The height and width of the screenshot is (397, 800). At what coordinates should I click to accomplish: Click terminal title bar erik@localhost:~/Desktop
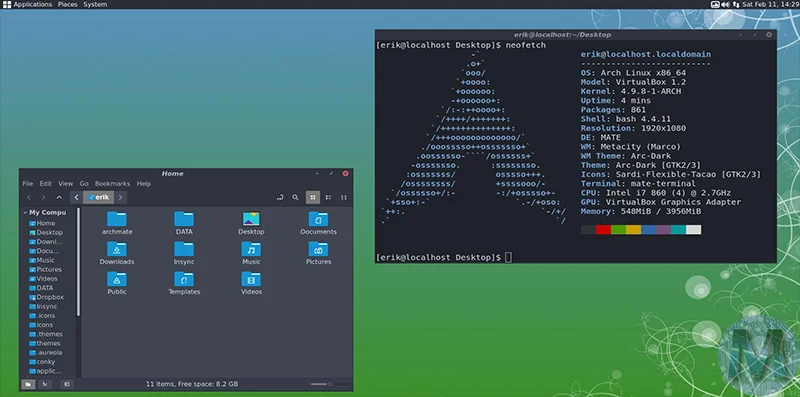(562, 35)
